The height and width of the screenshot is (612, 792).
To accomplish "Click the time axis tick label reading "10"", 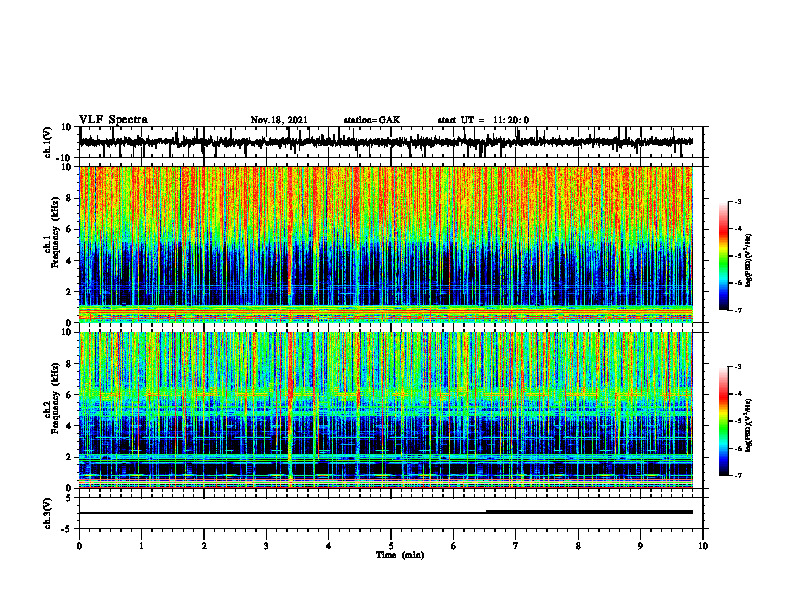I will (703, 546).
